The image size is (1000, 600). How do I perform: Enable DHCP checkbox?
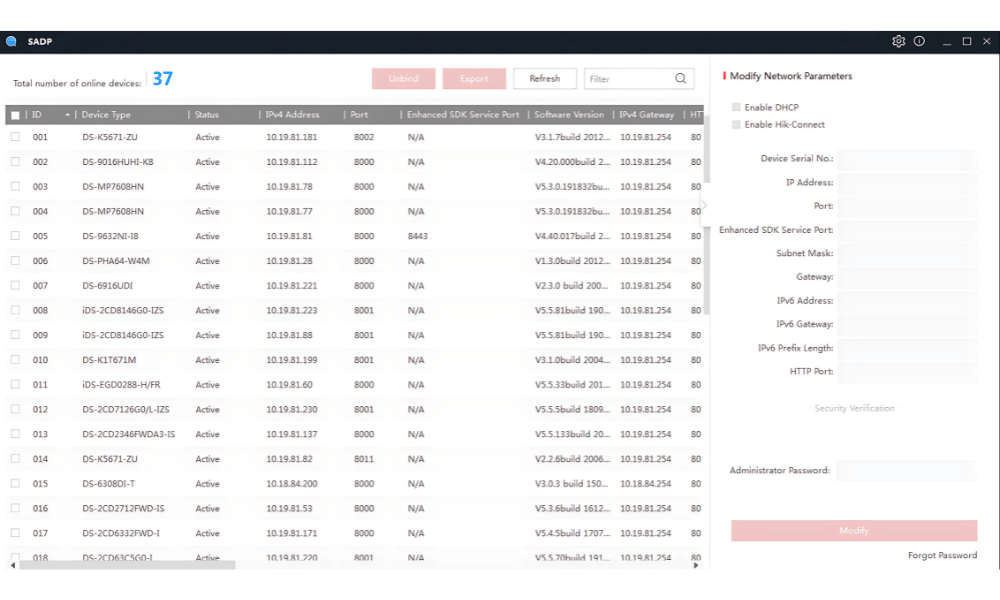click(736, 107)
